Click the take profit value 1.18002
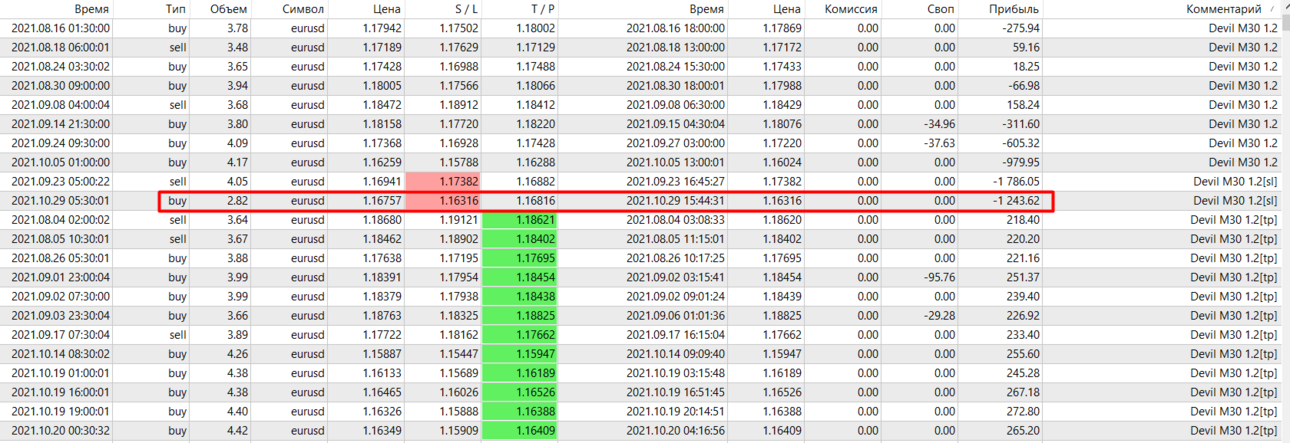This screenshot has height=443, width=1290. [x=535, y=29]
